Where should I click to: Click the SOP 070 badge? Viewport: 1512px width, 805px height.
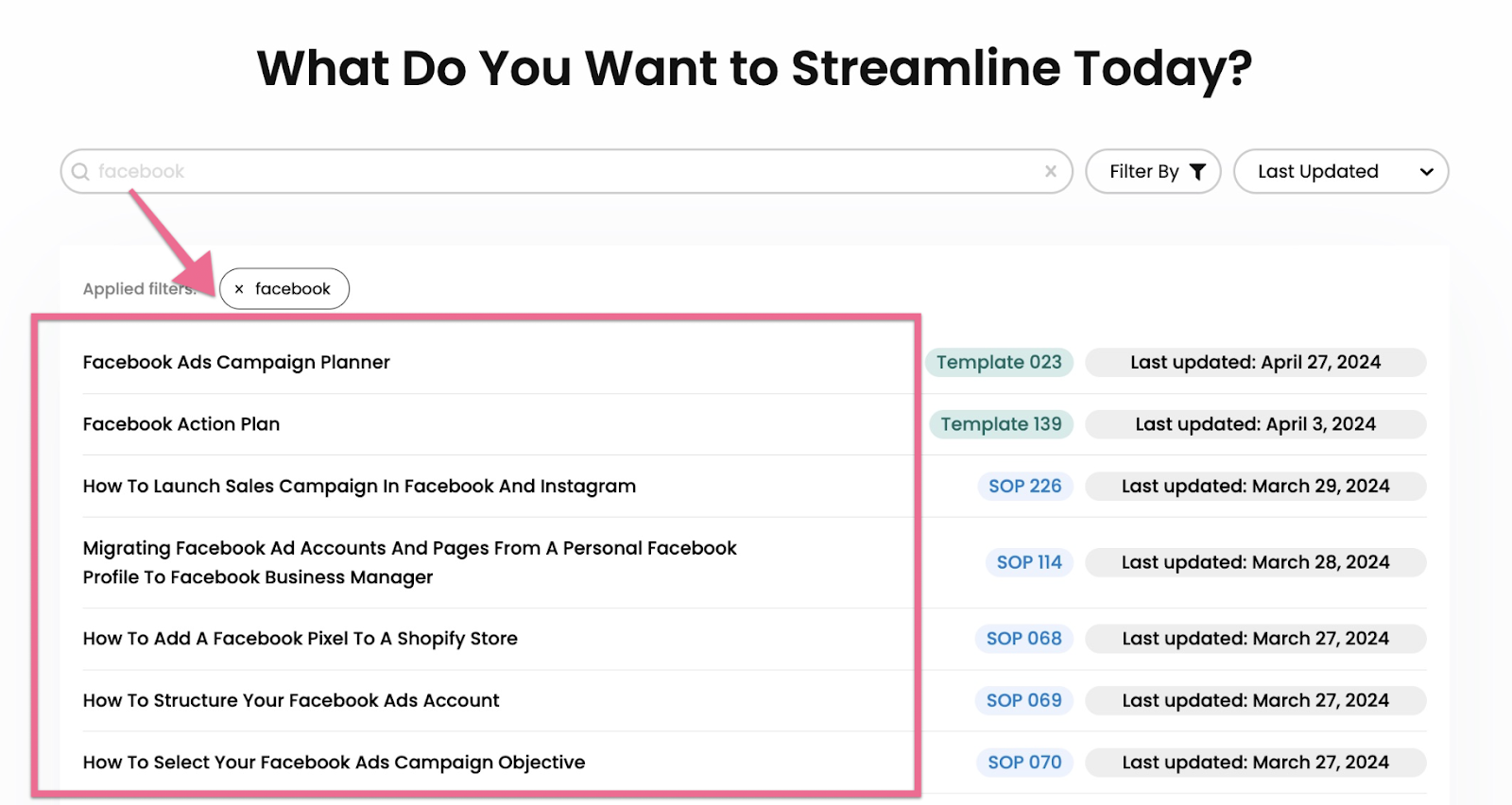[1025, 762]
